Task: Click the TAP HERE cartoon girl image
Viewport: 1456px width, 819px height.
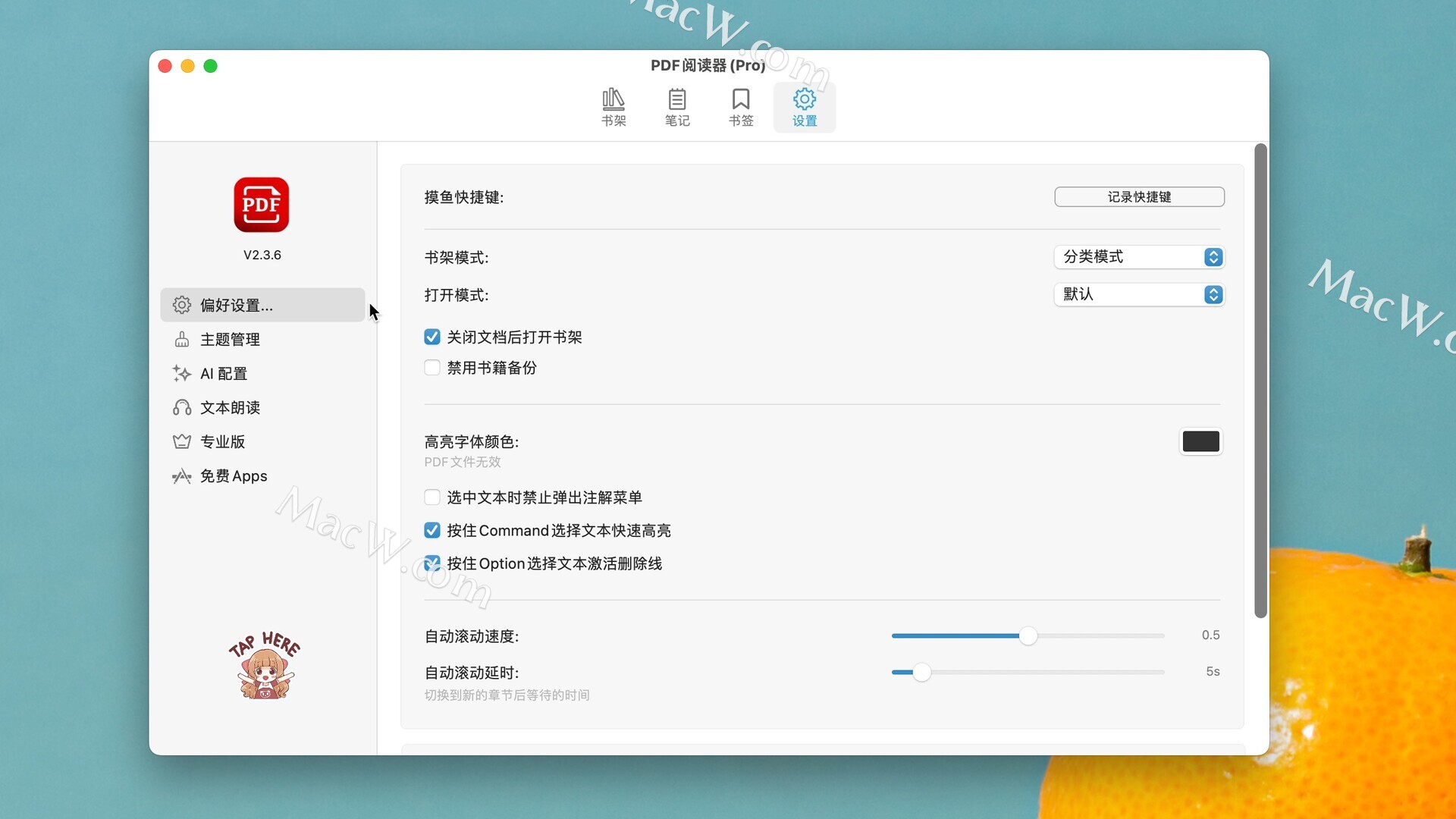Action: click(x=264, y=665)
